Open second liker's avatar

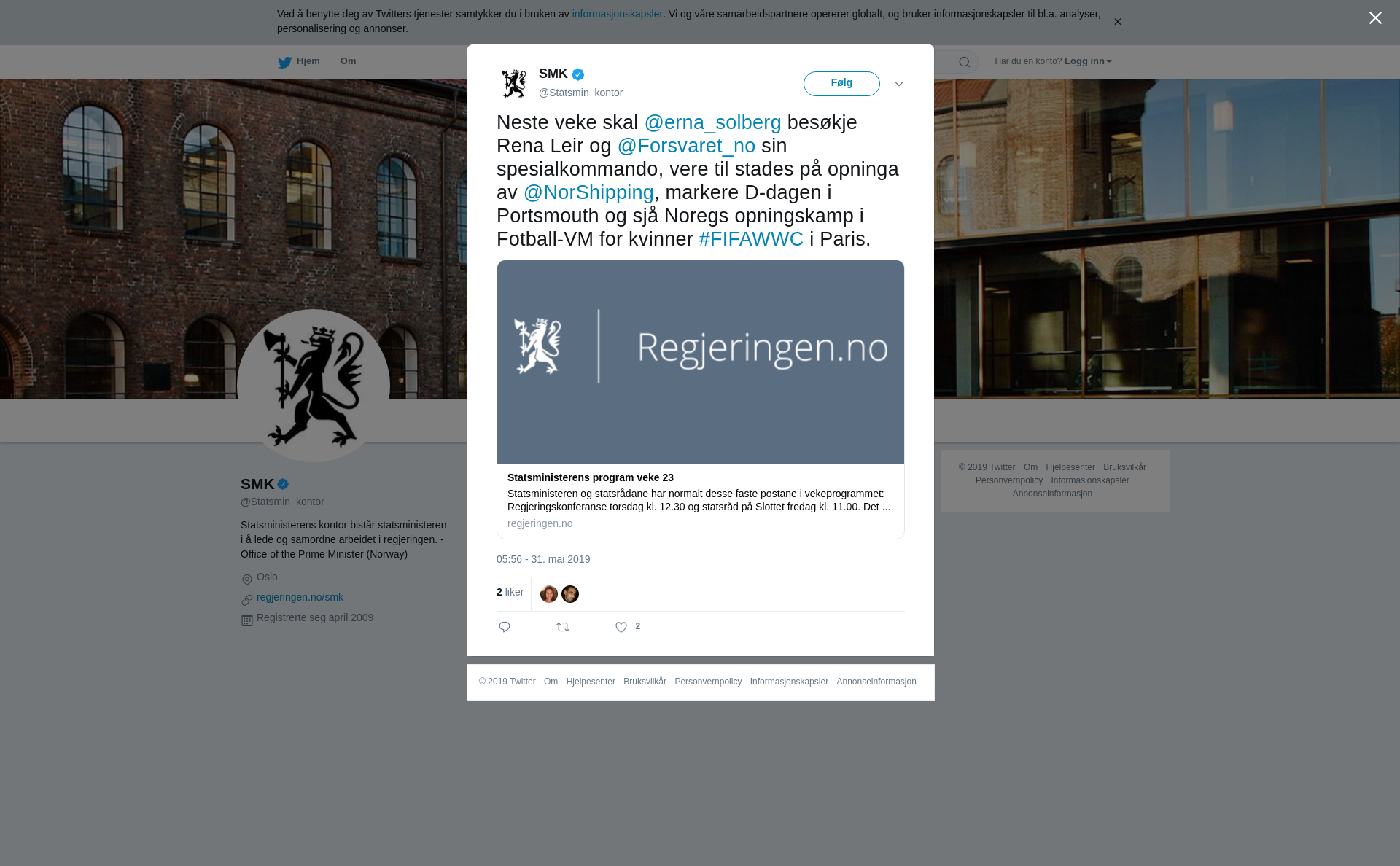(570, 594)
